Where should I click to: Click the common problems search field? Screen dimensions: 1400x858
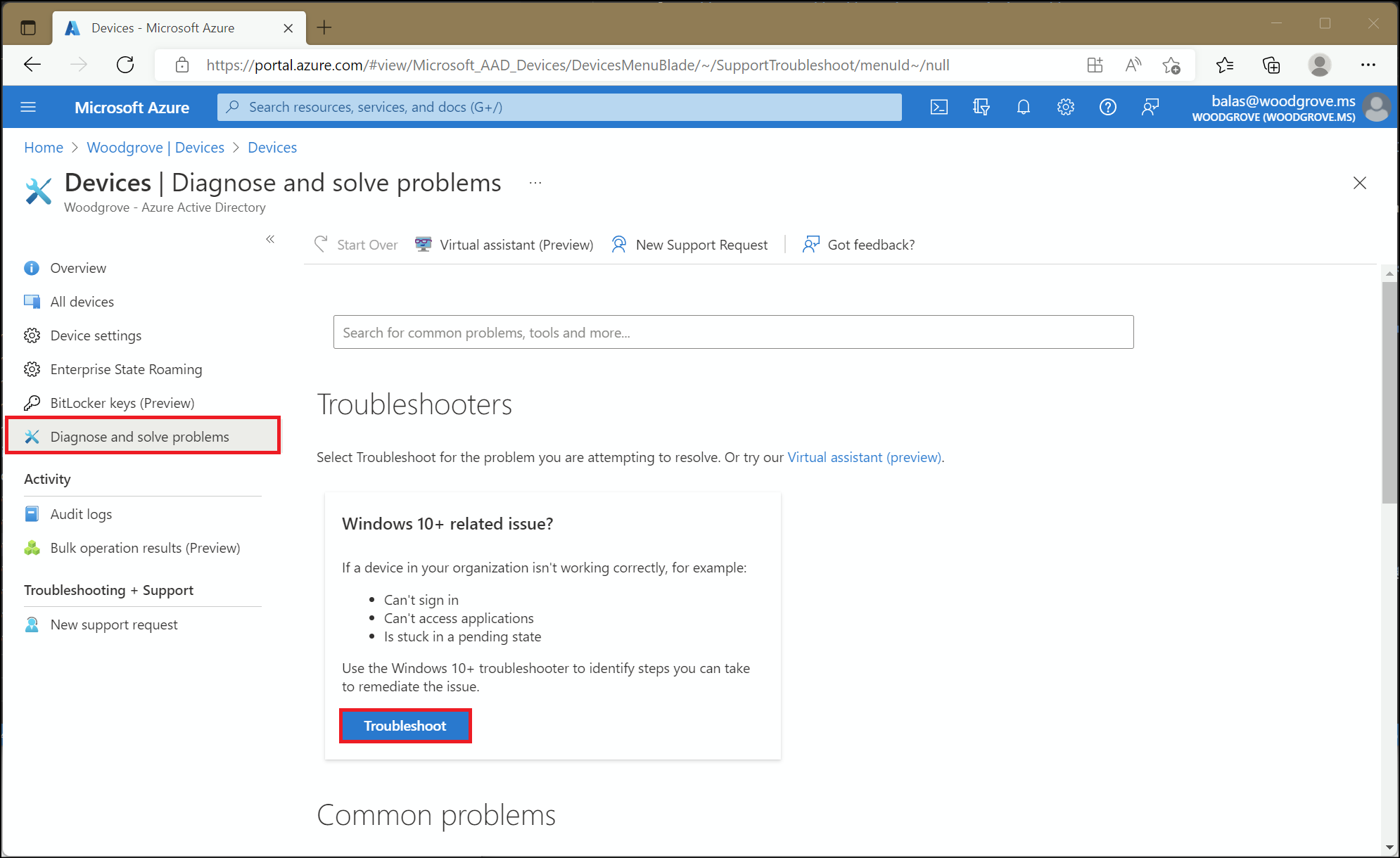point(733,332)
